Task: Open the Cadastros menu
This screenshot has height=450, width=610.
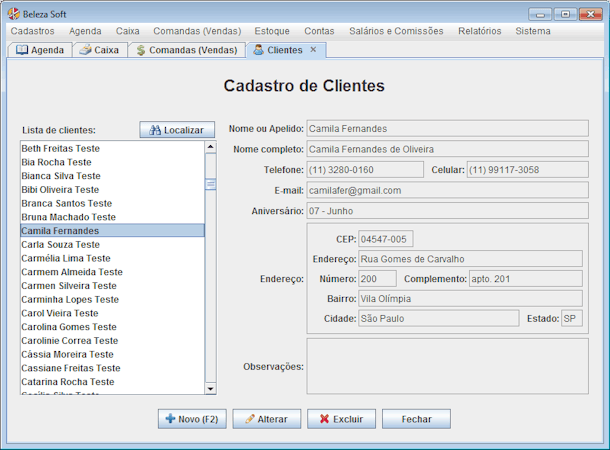Action: pos(33,31)
